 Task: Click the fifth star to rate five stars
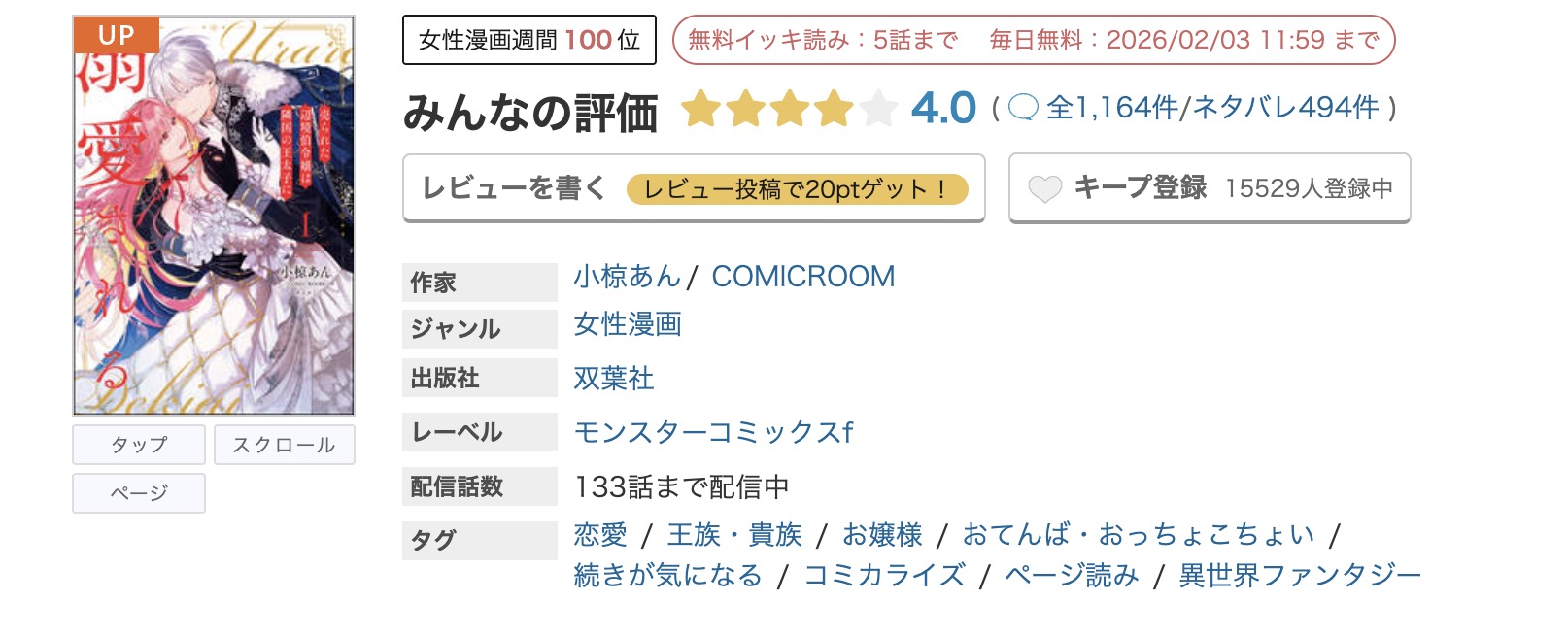point(876,109)
